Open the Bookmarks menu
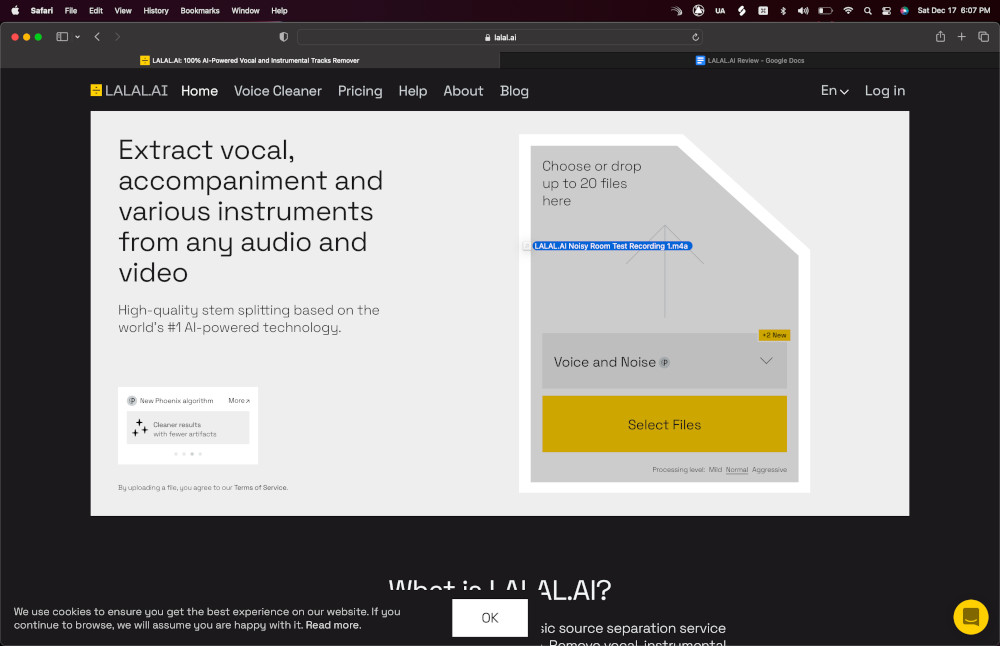Image resolution: width=1000 pixels, height=646 pixels. (x=200, y=10)
